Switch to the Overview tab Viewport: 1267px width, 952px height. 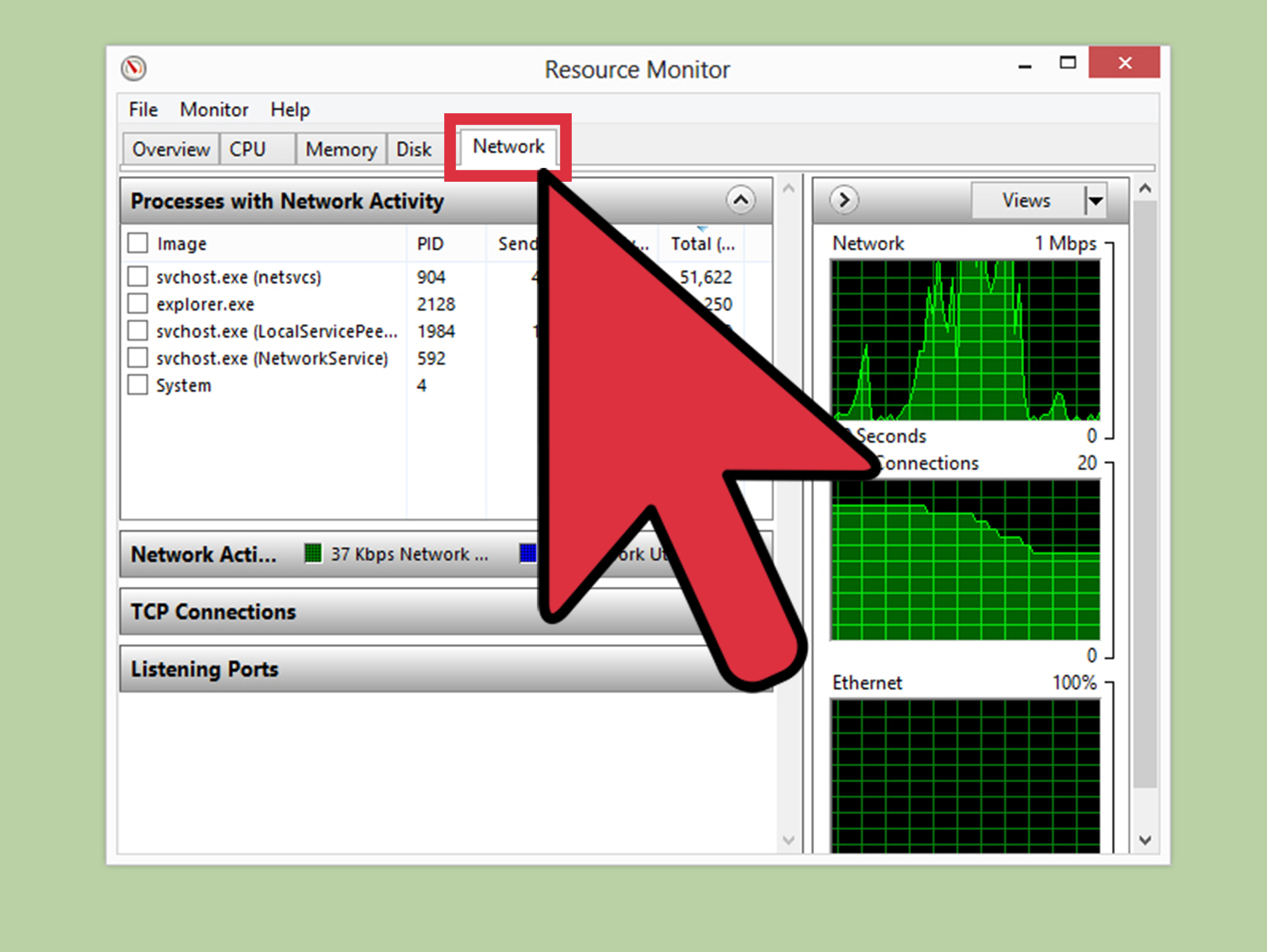pyautogui.click(x=171, y=150)
